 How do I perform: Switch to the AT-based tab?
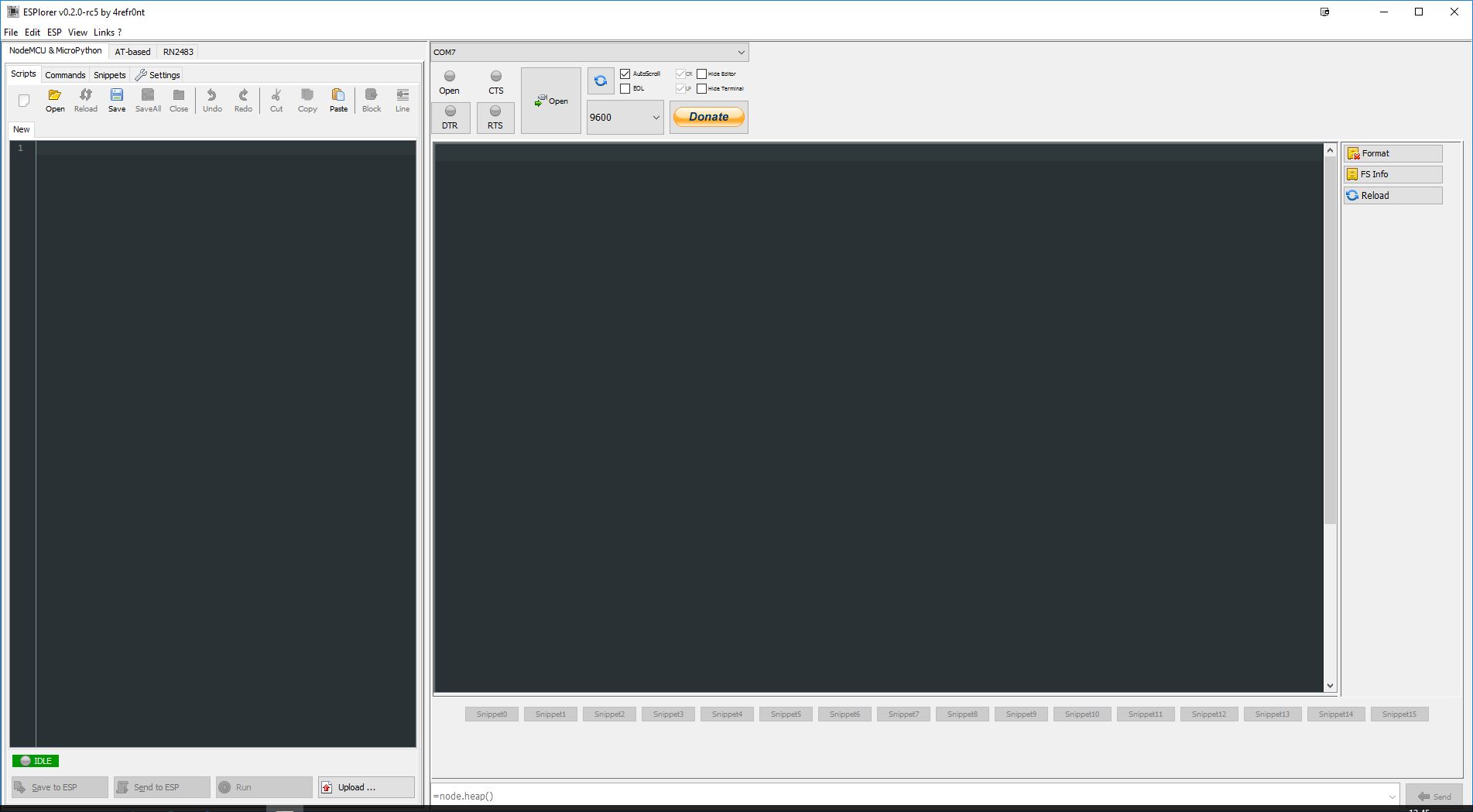pos(132,52)
